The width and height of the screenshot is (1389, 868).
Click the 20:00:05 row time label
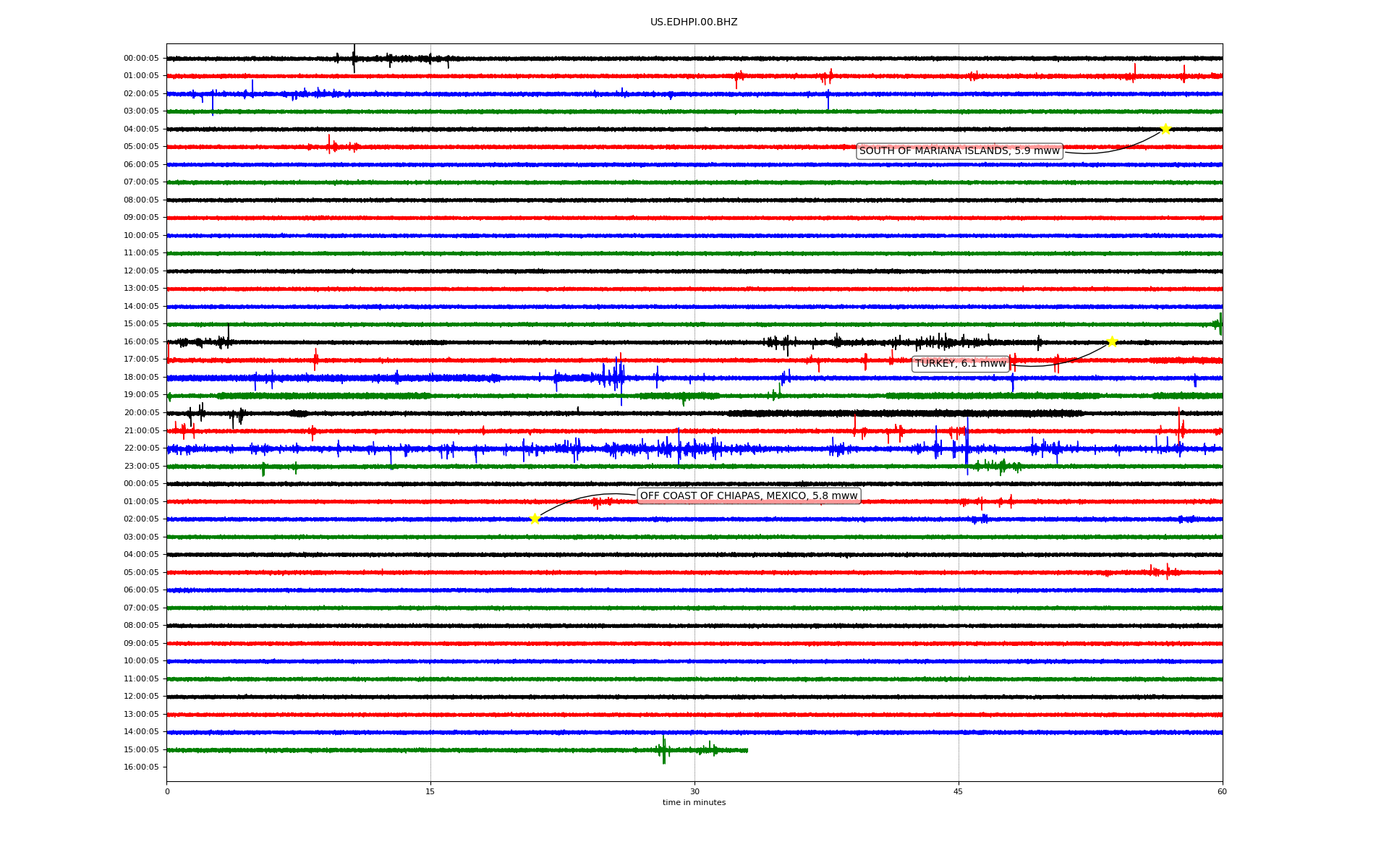[141, 413]
